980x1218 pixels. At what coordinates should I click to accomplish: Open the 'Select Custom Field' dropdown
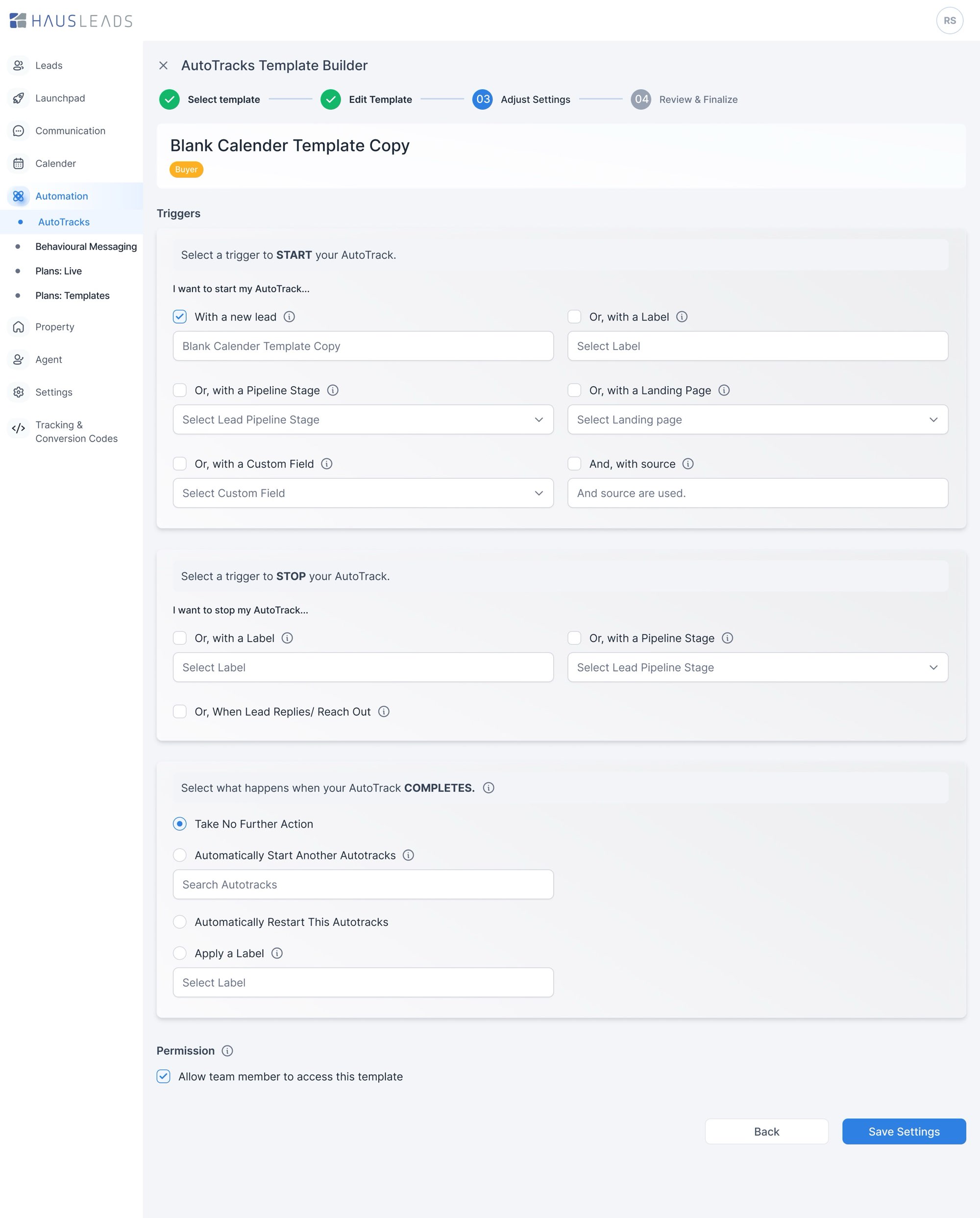(363, 493)
